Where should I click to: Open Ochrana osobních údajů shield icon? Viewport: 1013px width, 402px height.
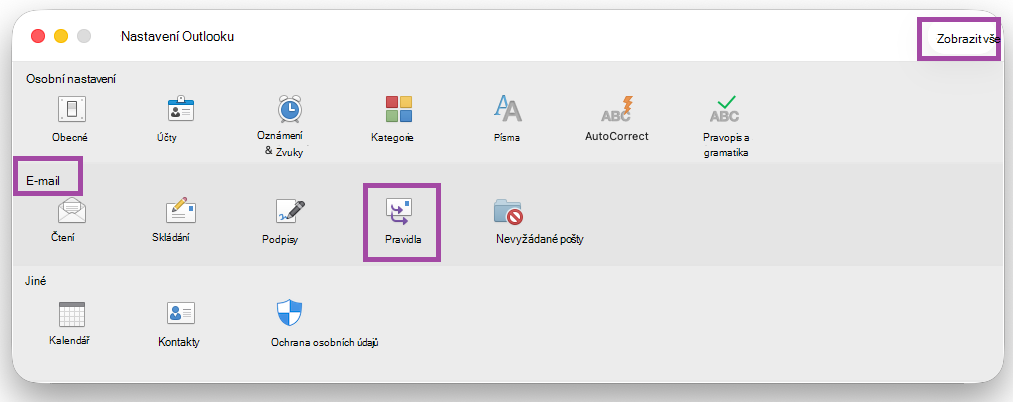point(289,313)
